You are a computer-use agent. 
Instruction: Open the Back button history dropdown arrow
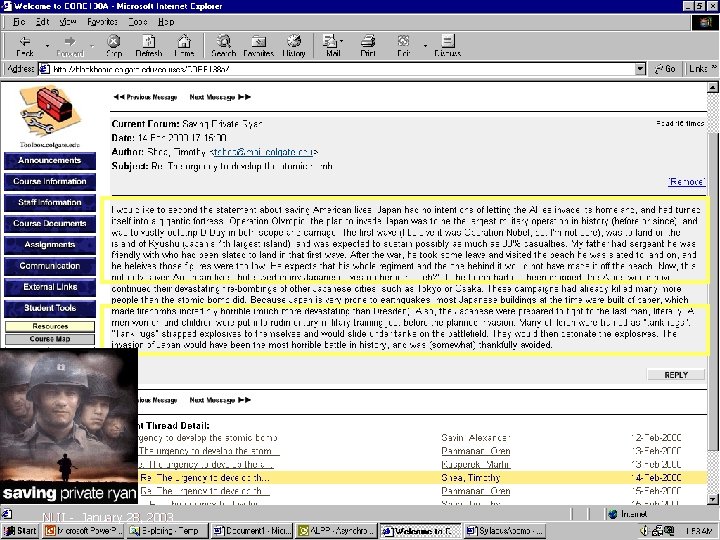click(47, 46)
